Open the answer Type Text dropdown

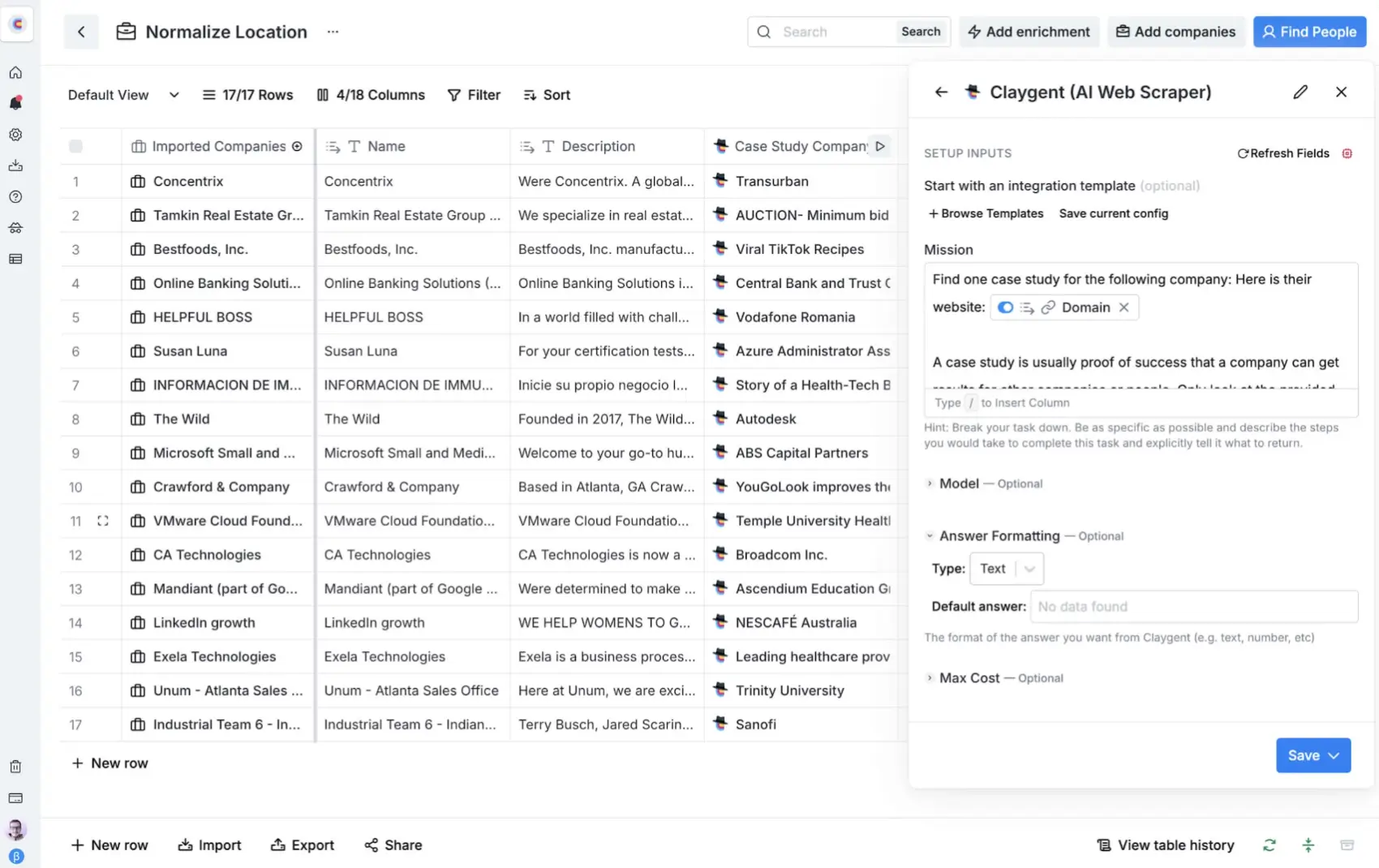[x=1007, y=569]
